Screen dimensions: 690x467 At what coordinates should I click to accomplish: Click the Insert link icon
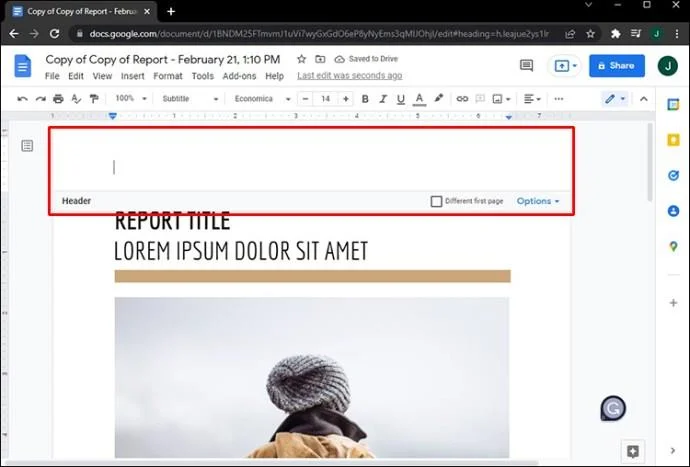pyautogui.click(x=462, y=99)
